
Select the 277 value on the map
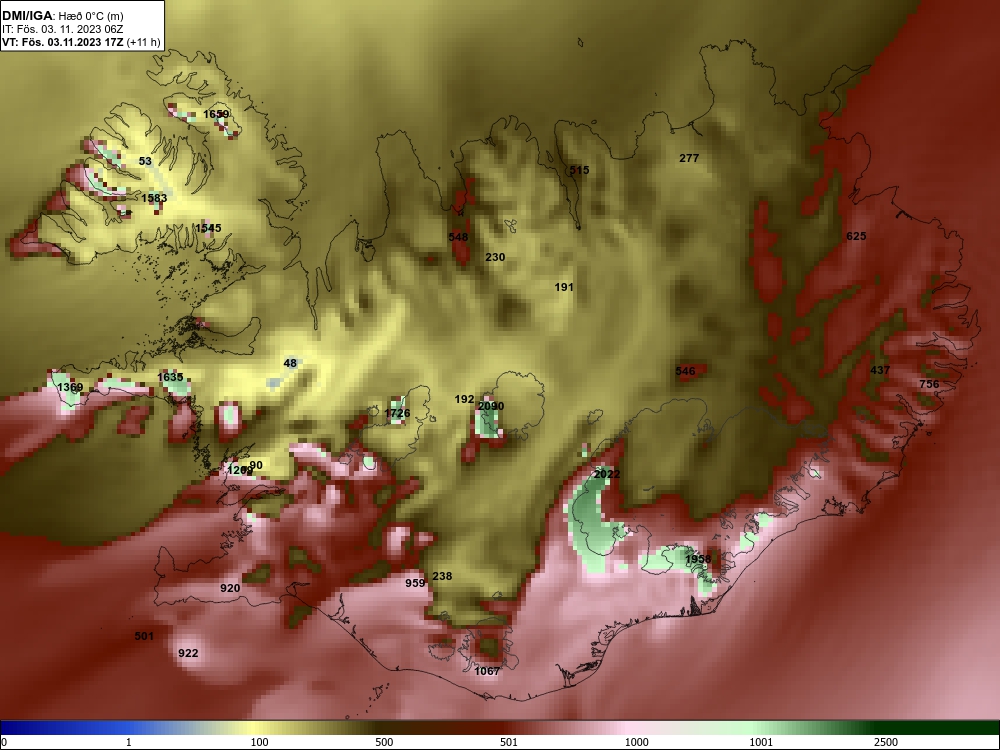pos(689,158)
